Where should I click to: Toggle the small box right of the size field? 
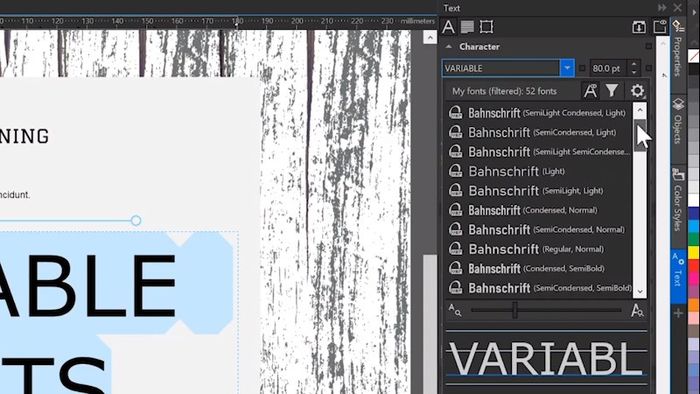click(649, 68)
